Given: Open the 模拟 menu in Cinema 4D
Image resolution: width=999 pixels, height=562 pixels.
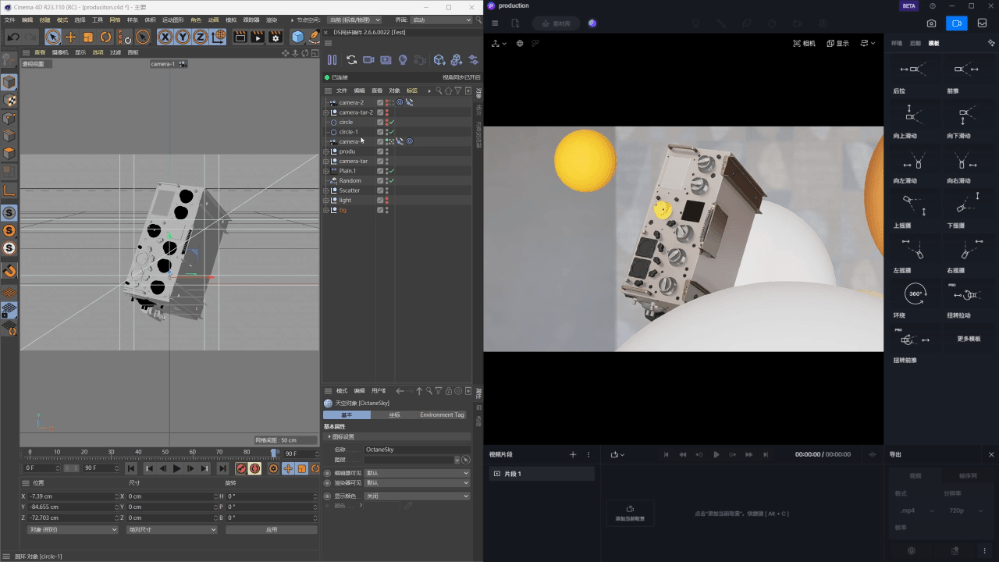Looking at the screenshot, I should (x=231, y=20).
